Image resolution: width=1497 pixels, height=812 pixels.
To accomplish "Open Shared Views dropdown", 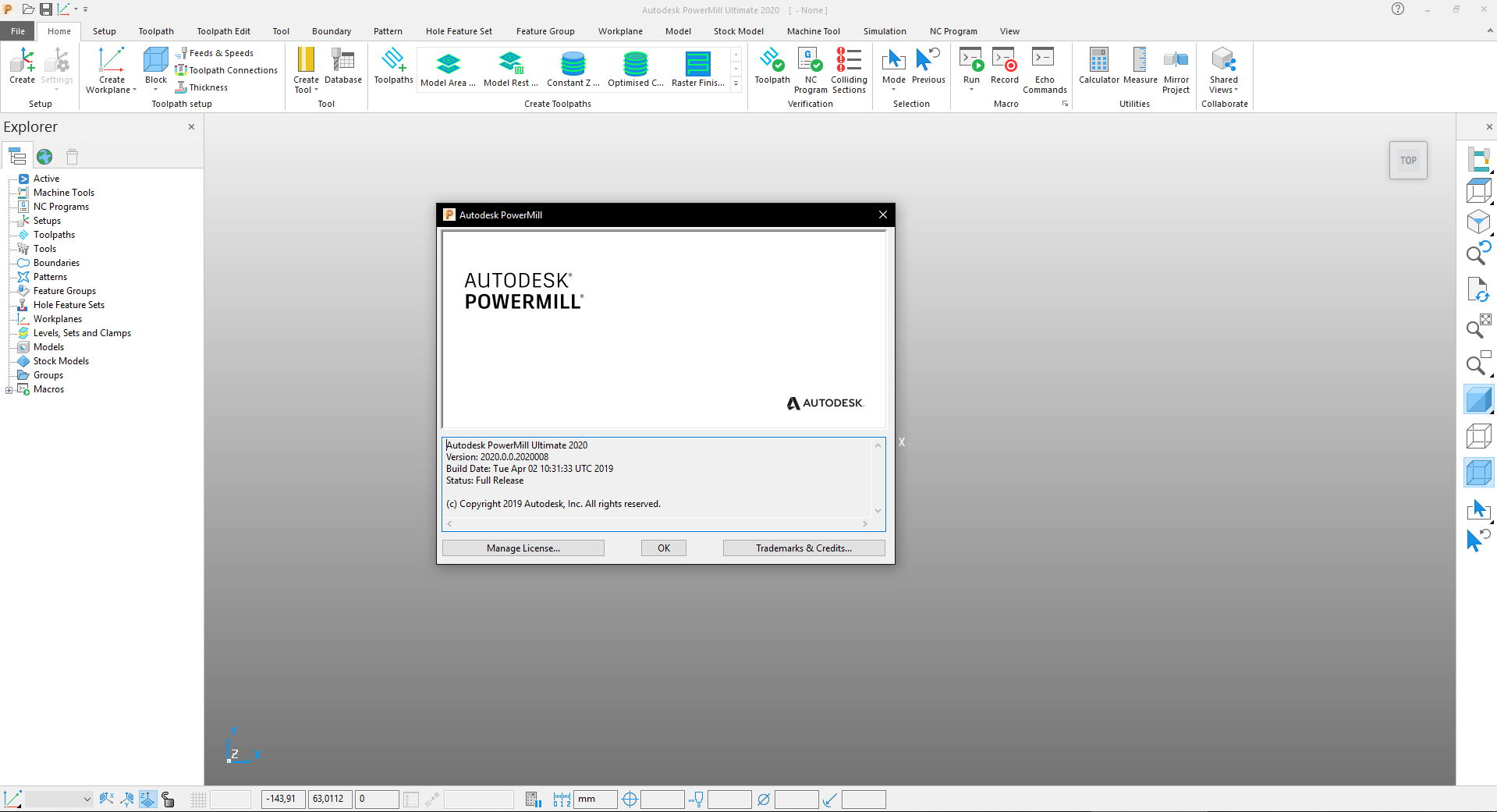I will [x=1236, y=90].
